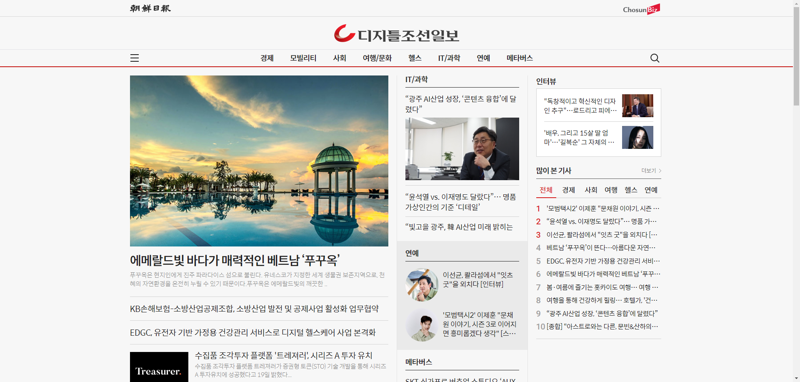800x382 pixels.
Task: Click the 朝鮮日報 logo
Action: click(x=150, y=8)
